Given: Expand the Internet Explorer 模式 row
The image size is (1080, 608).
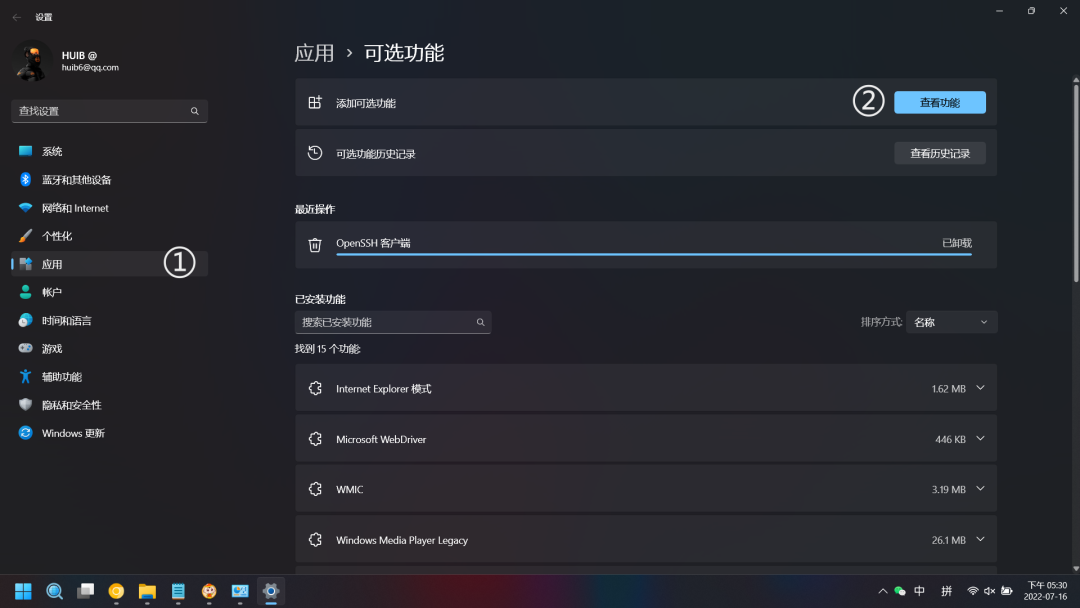Looking at the screenshot, I should 646,388.
